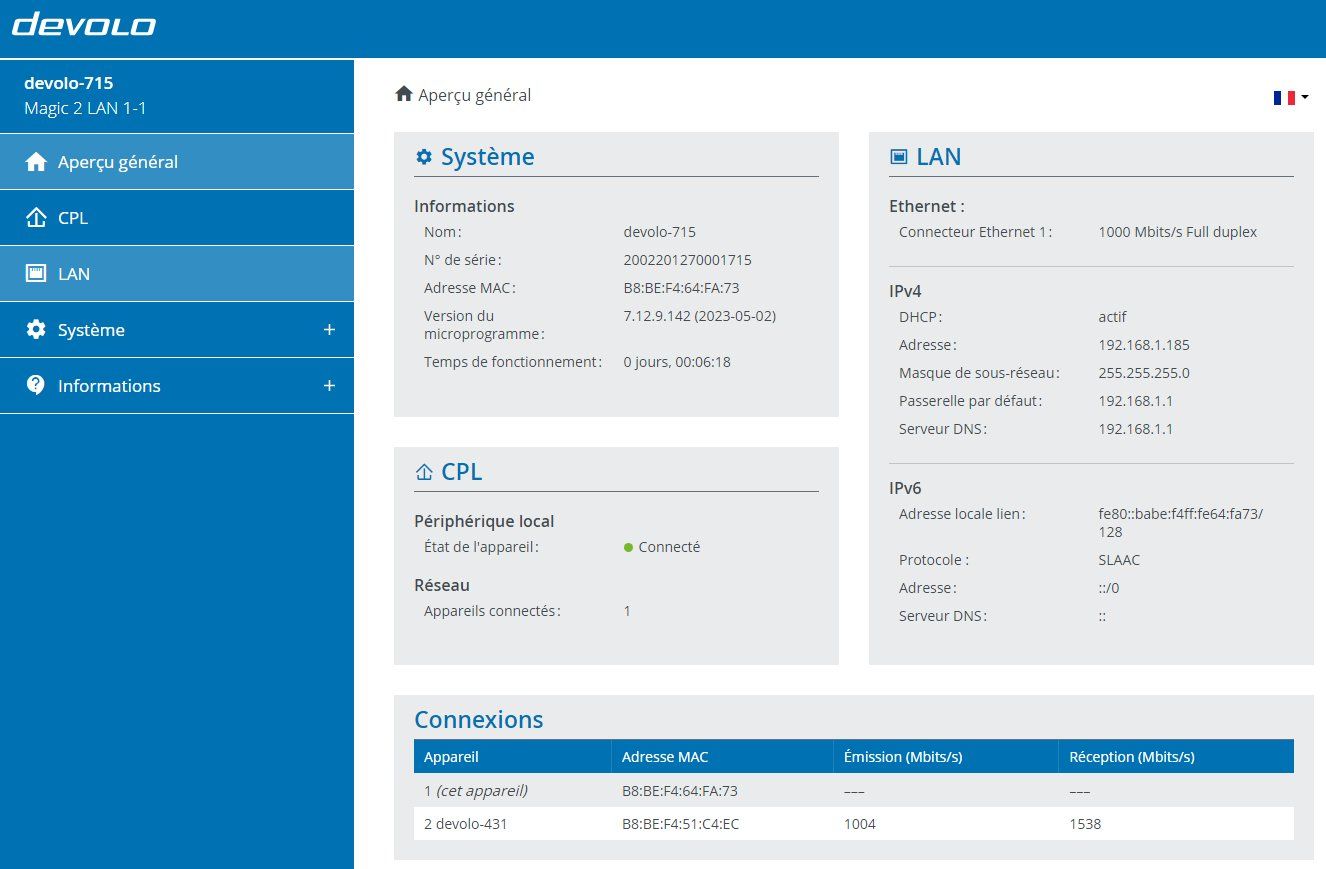The height and width of the screenshot is (869, 1326).
Task: Click the Passerelle par défaut value 192.168.1.1
Action: pyautogui.click(x=1135, y=401)
